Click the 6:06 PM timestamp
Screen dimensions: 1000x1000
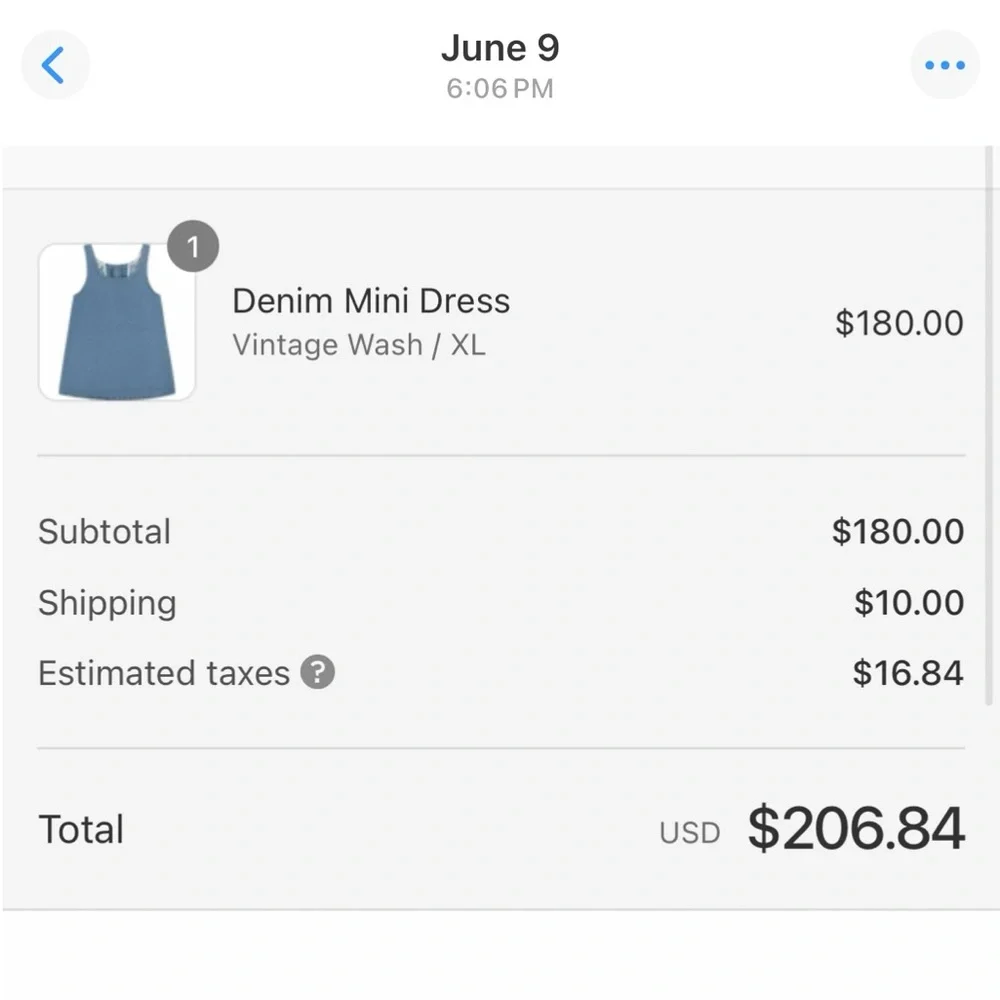[500, 88]
